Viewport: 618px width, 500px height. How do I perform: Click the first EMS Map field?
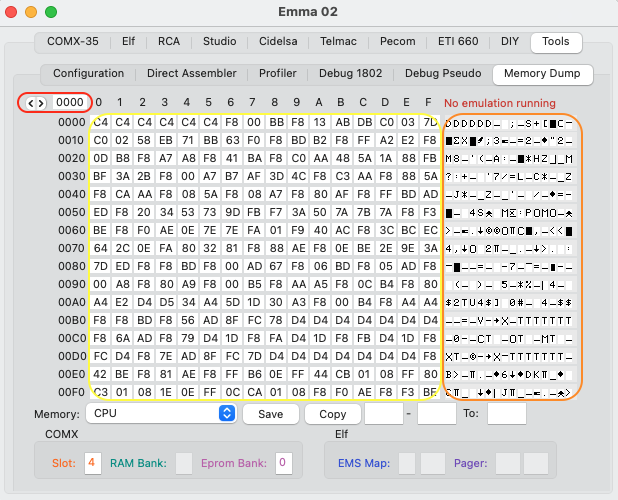point(407,463)
